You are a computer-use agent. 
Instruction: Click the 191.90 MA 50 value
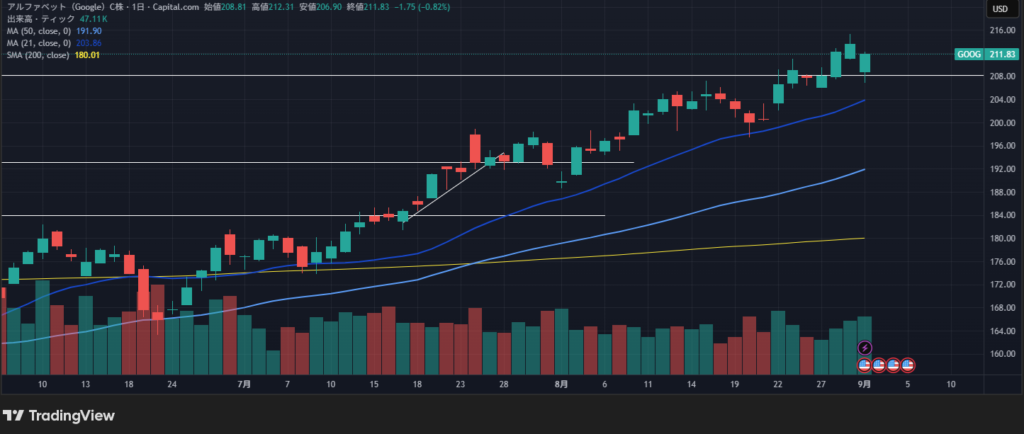click(88, 31)
